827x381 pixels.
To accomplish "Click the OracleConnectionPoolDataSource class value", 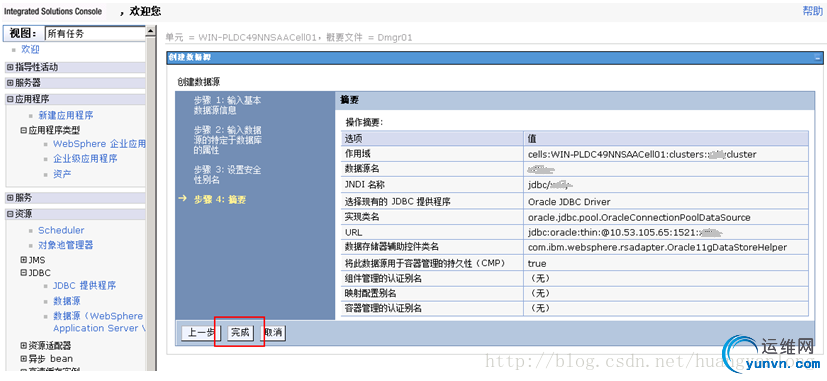I will coord(639,217).
